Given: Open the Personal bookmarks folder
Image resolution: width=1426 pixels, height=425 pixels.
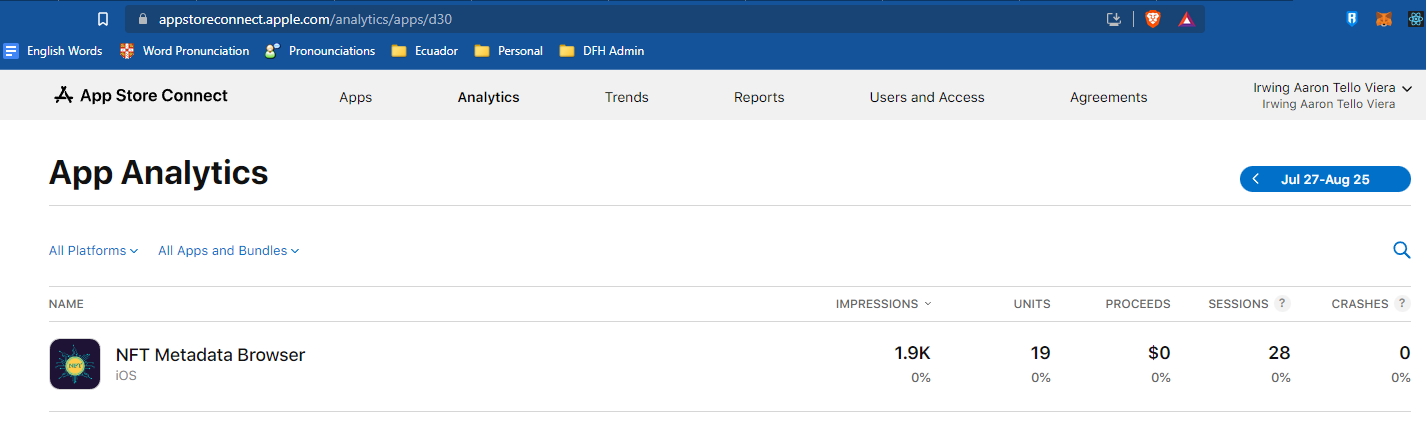Looking at the screenshot, I should point(509,50).
